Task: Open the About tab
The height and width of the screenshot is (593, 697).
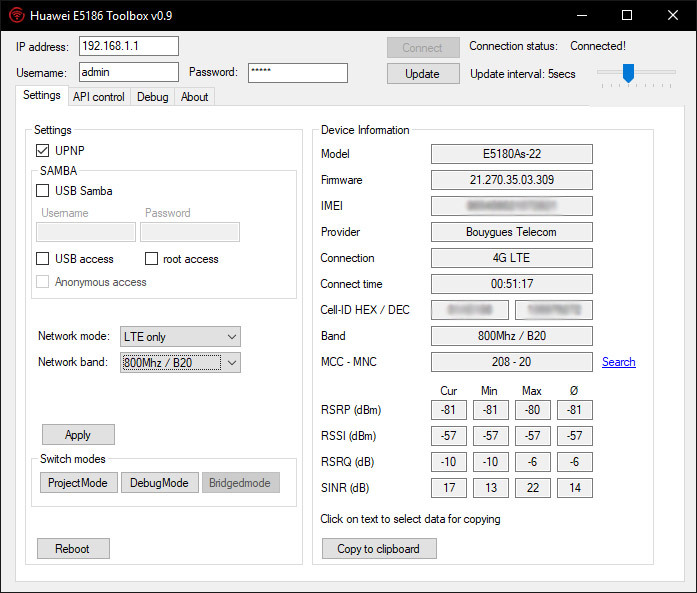Action: [x=194, y=97]
